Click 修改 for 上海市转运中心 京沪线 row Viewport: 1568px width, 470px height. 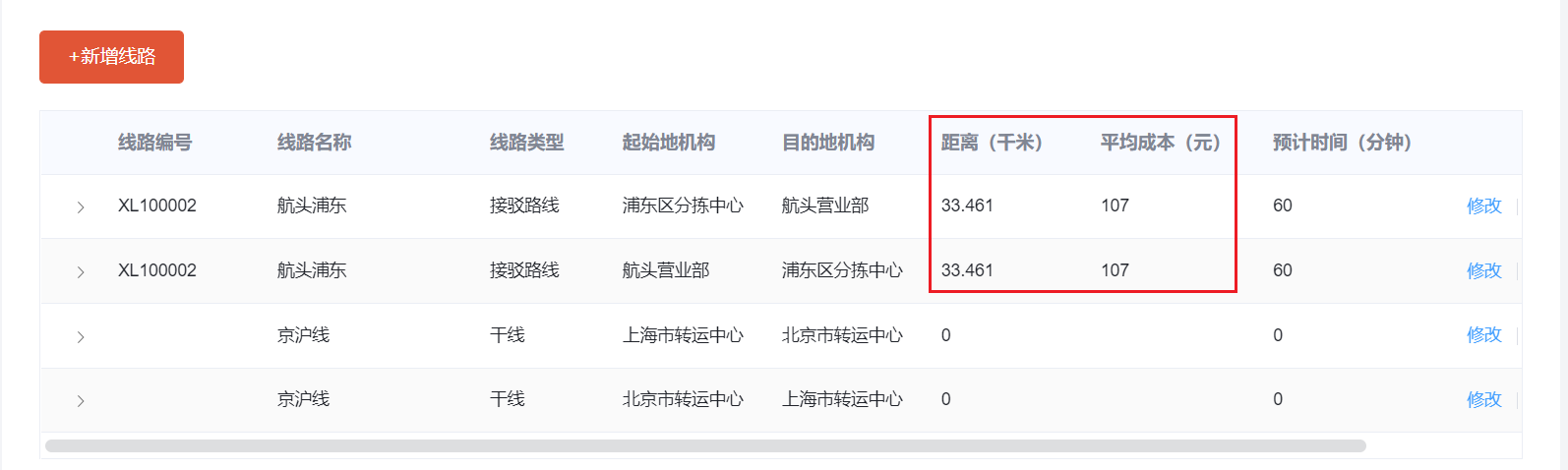click(x=1483, y=335)
